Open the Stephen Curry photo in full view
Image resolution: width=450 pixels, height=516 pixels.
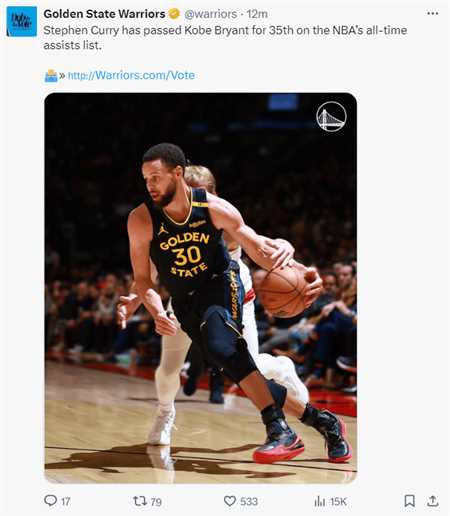pyautogui.click(x=200, y=288)
